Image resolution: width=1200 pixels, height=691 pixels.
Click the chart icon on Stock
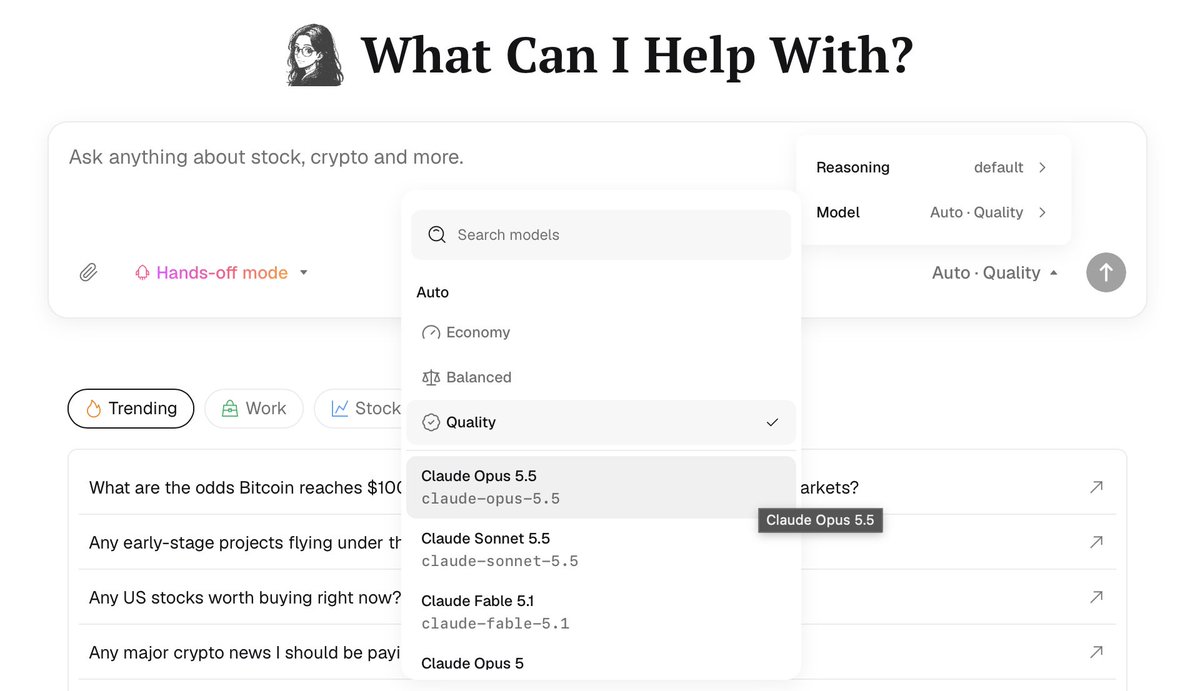point(340,408)
